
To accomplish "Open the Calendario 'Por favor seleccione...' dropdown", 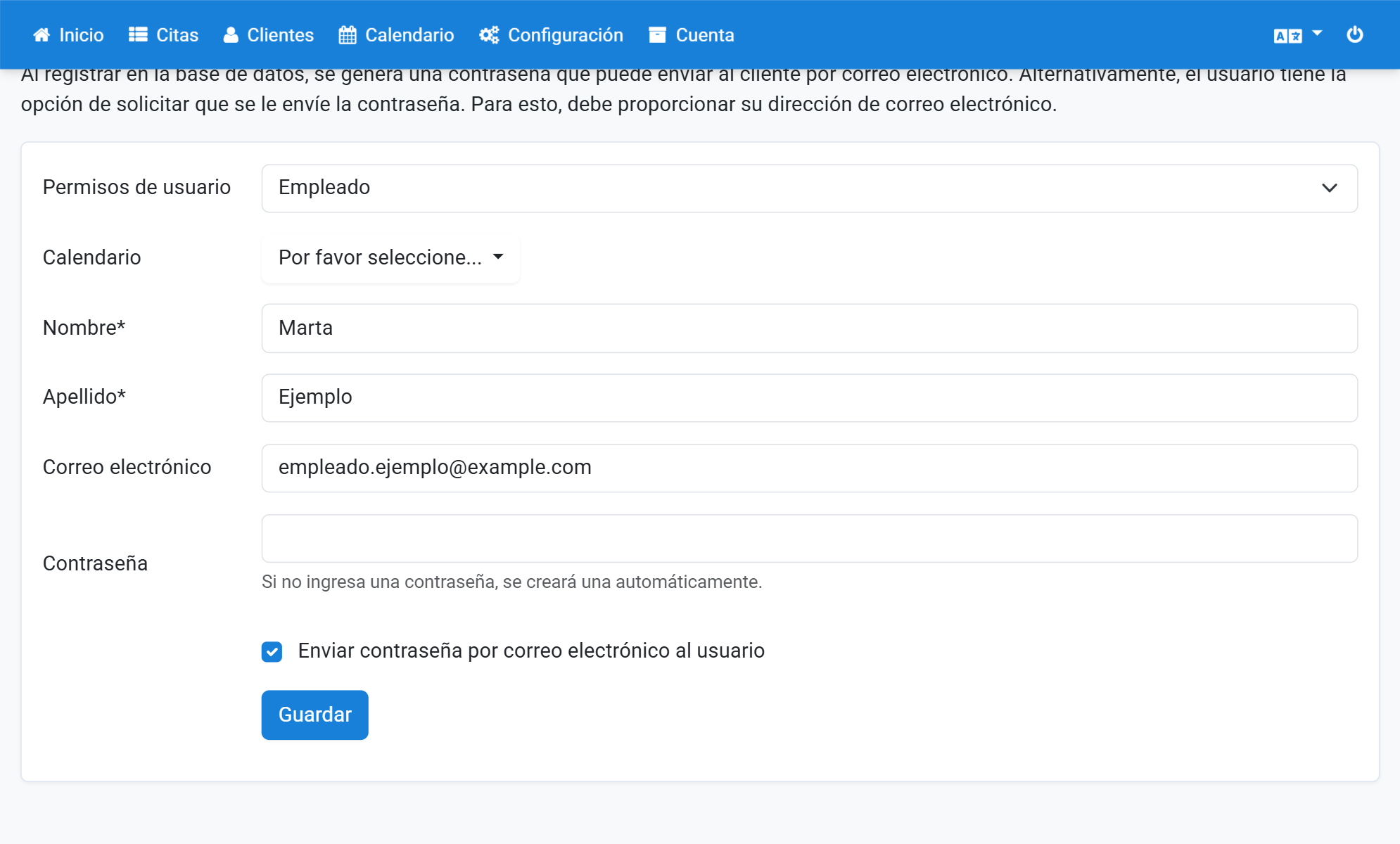I will coord(390,257).
